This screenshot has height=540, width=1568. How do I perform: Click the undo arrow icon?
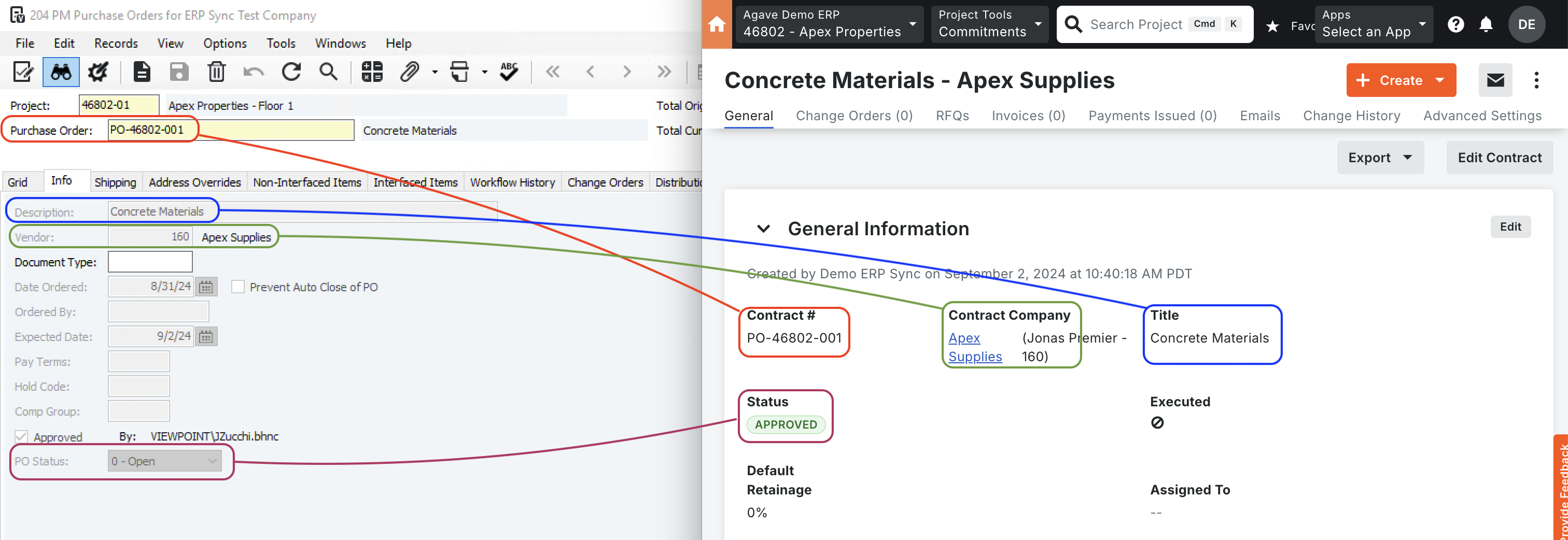[253, 72]
